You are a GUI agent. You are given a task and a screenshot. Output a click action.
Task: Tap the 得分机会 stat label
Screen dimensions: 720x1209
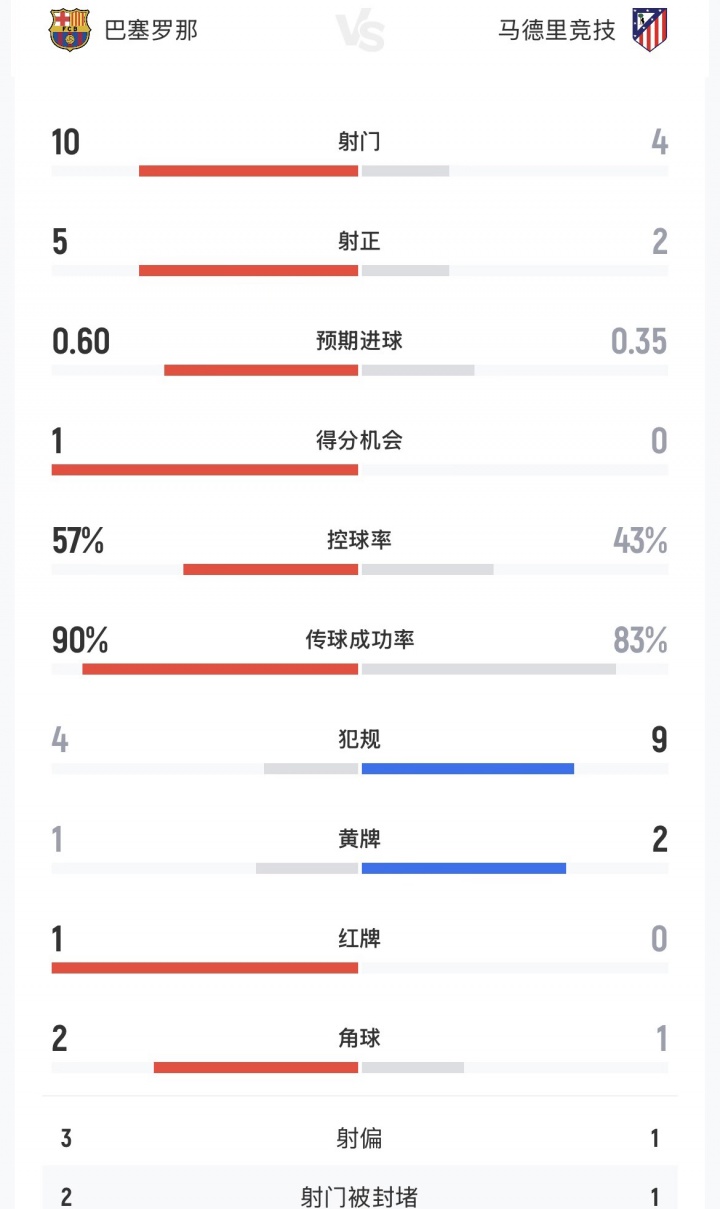[359, 441]
